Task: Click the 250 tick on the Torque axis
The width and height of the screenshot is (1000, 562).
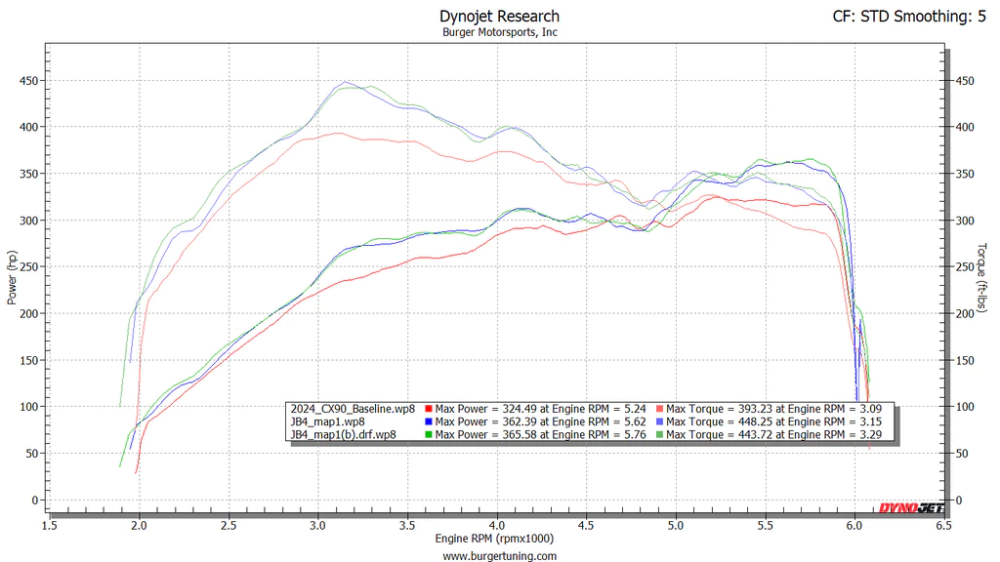Action: (965, 267)
